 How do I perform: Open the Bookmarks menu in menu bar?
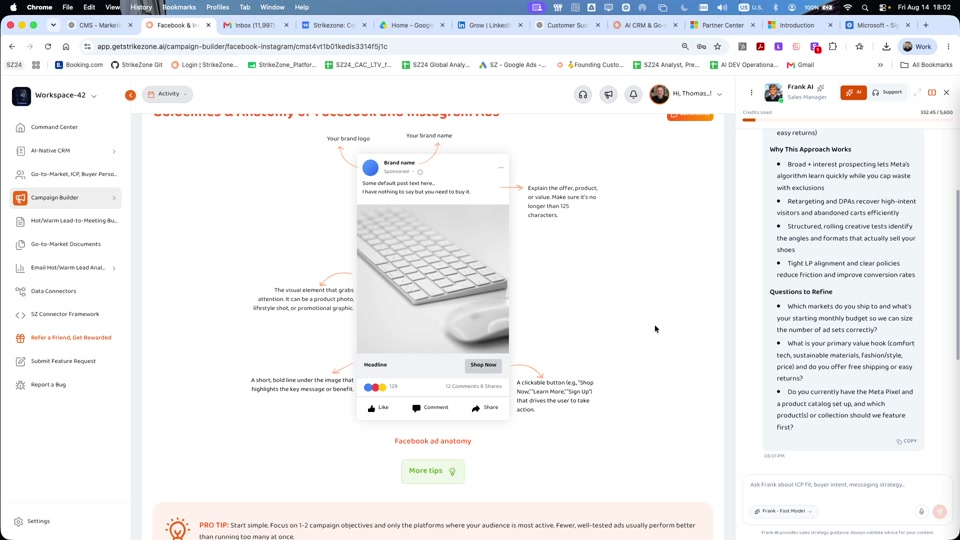pyautogui.click(x=179, y=7)
